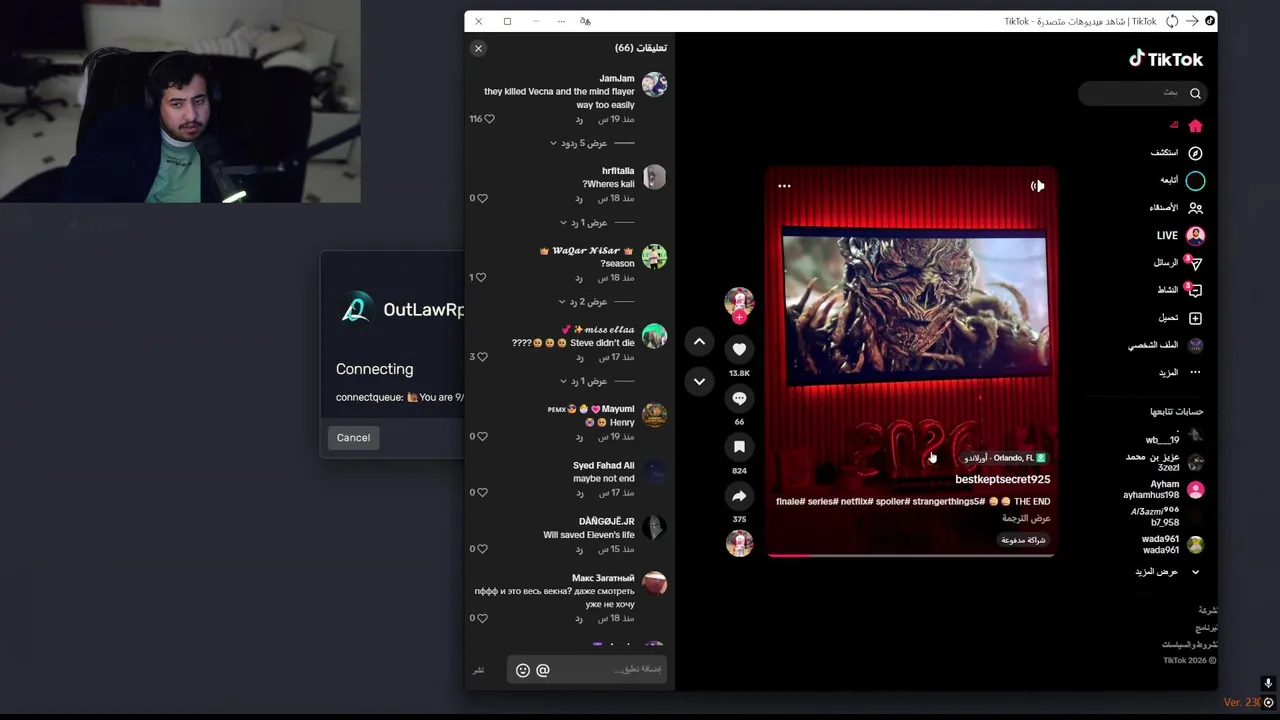
Task: Like JamJam's comment
Action: 489,119
